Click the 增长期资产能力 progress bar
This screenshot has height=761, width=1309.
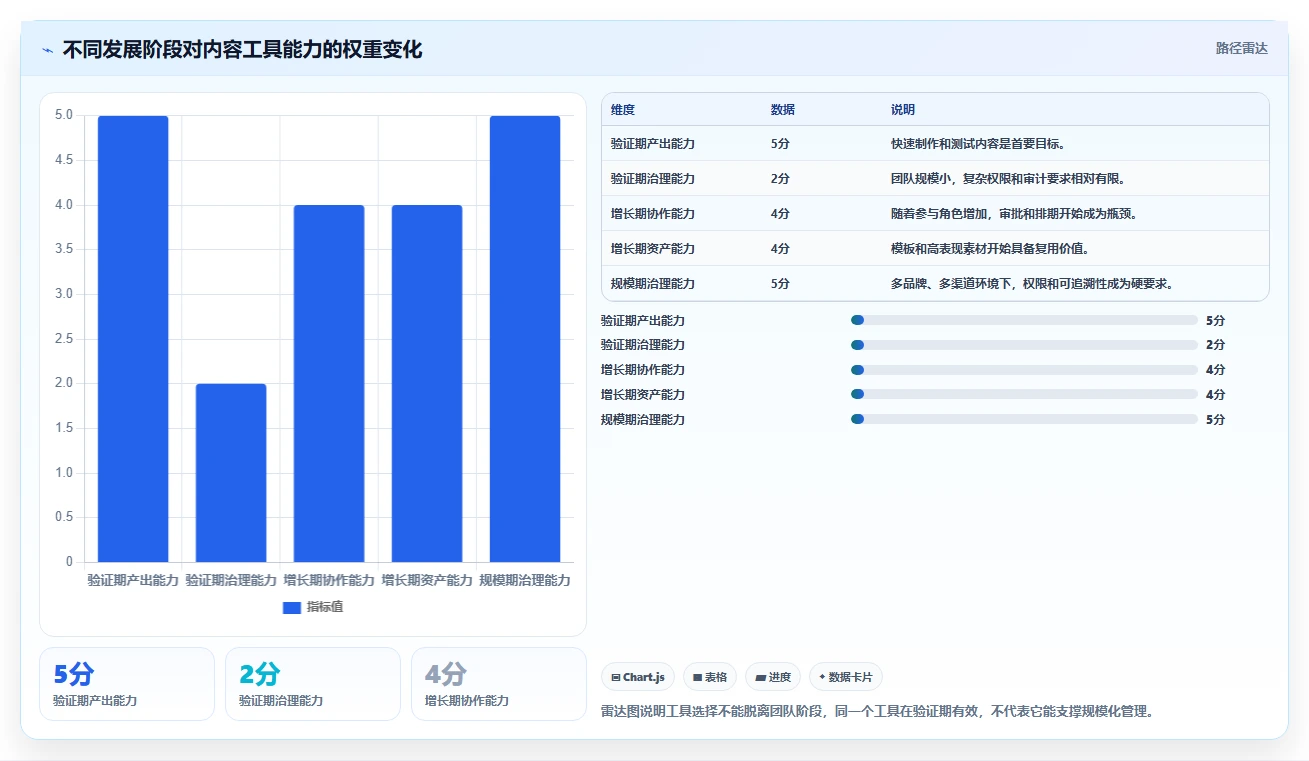tap(1024, 395)
